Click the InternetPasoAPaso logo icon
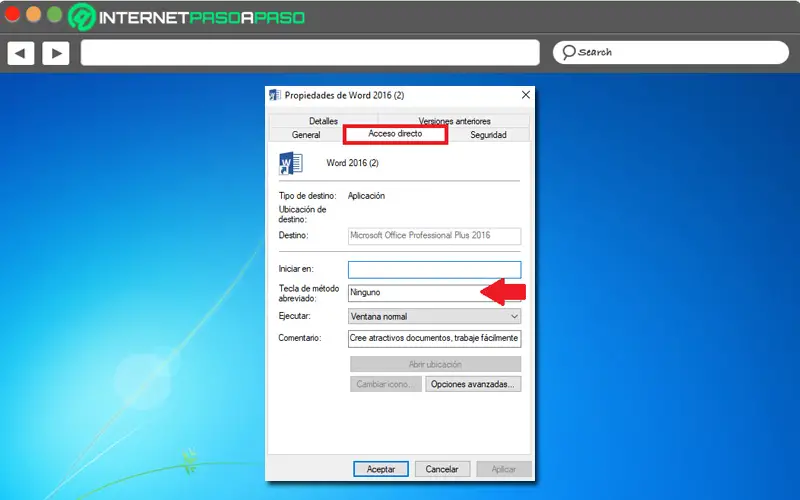800x500 pixels. point(82,17)
